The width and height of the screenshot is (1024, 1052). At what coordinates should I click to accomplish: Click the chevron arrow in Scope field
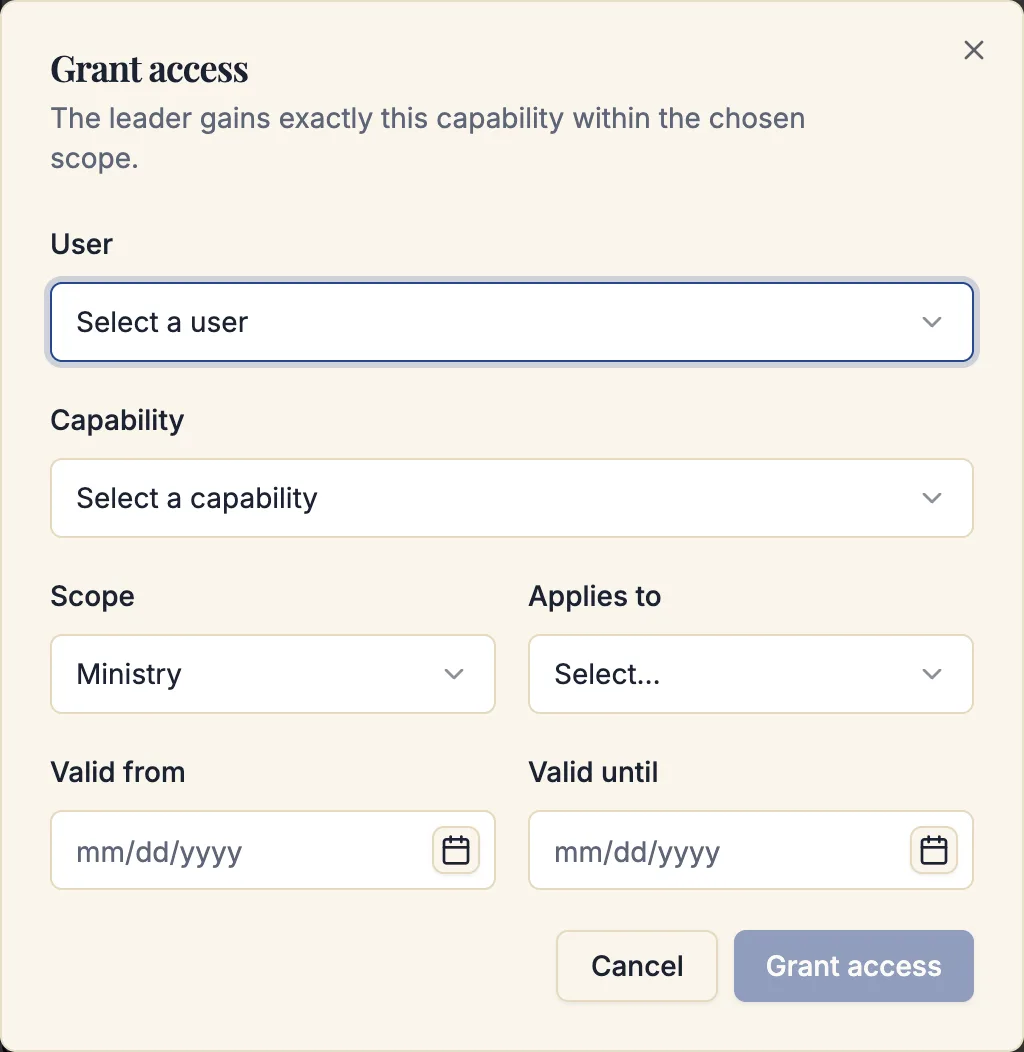coord(454,674)
